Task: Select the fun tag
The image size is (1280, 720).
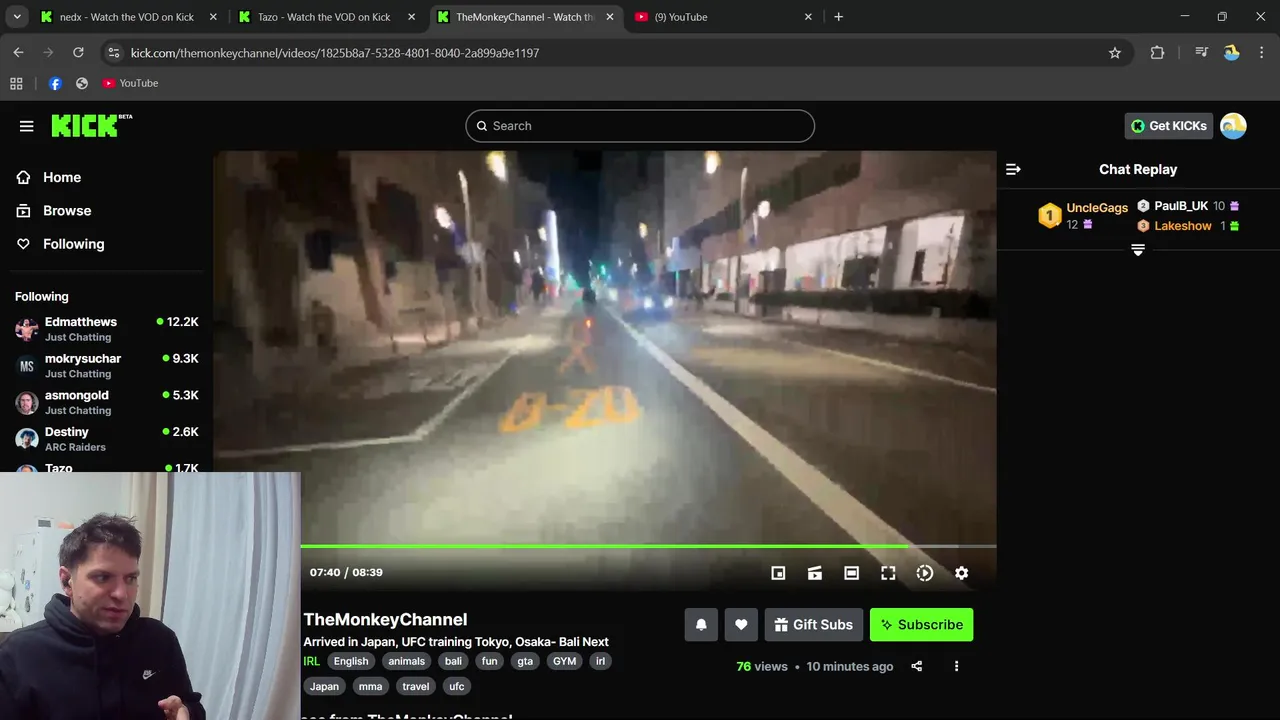Action: (x=489, y=661)
